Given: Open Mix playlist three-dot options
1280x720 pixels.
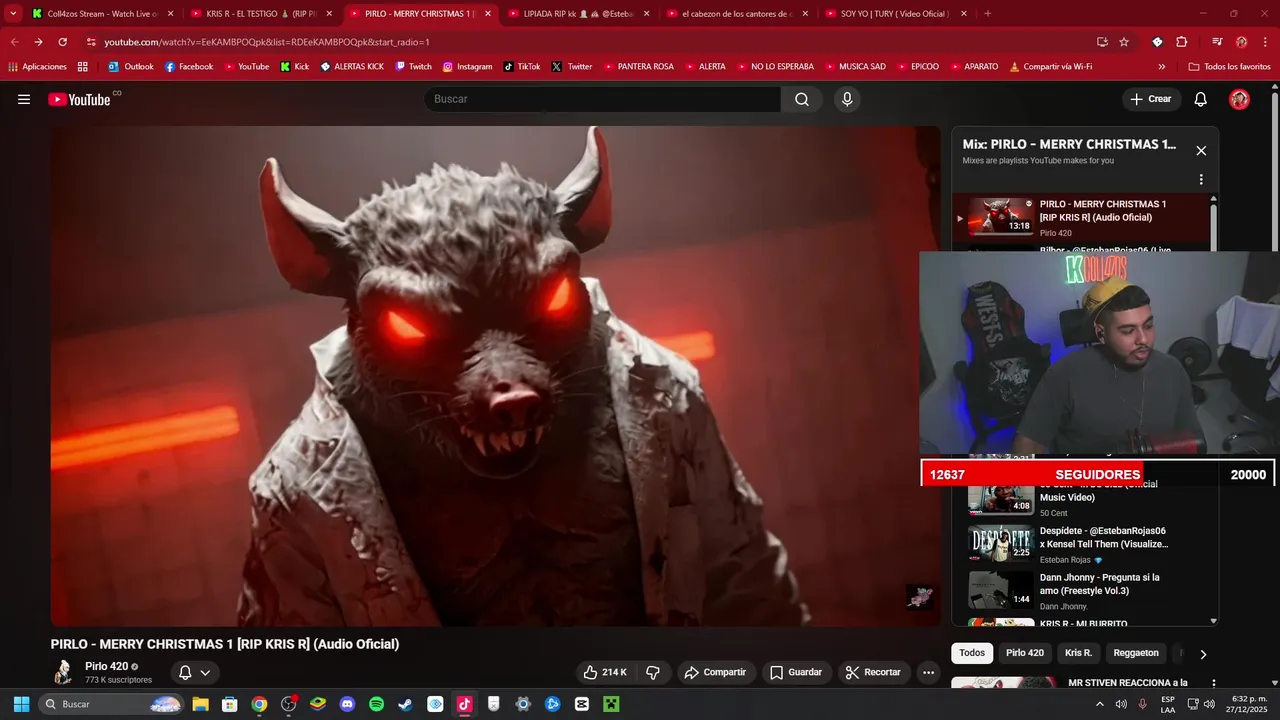Looking at the screenshot, I should [1201, 180].
